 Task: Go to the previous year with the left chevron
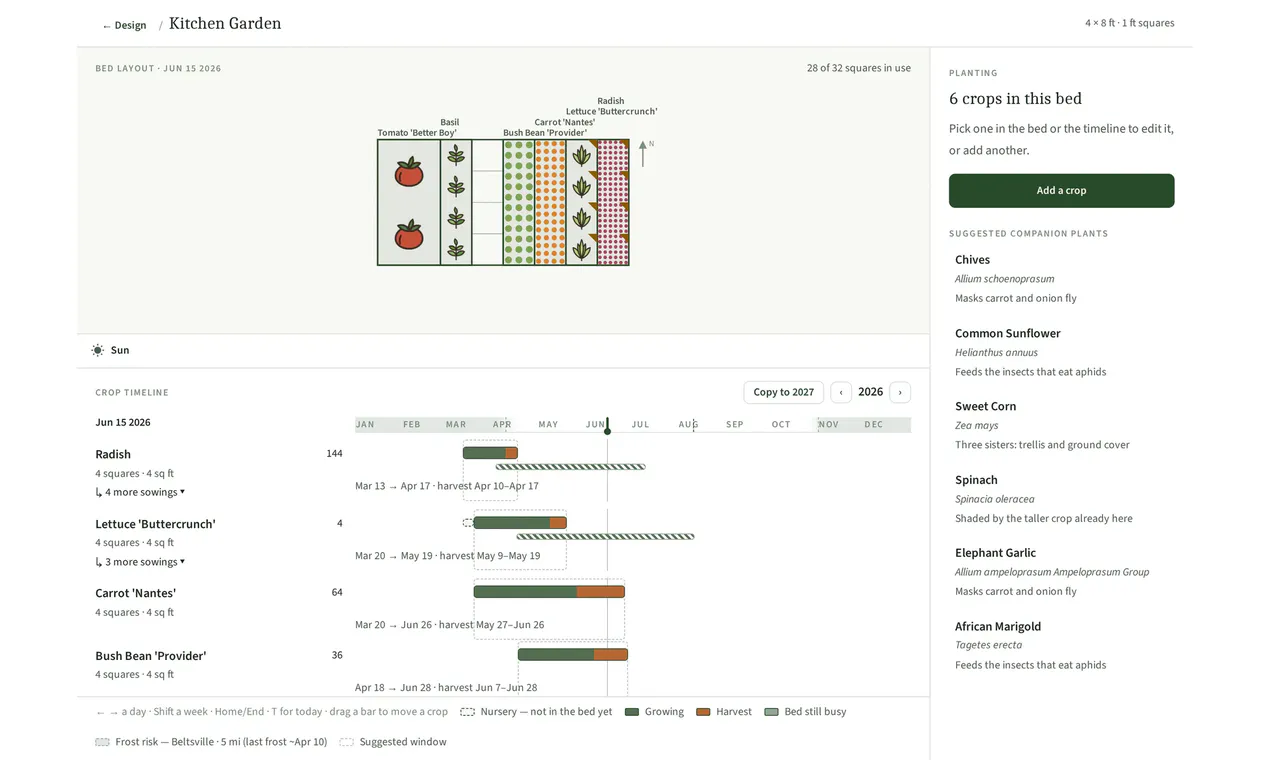point(841,392)
